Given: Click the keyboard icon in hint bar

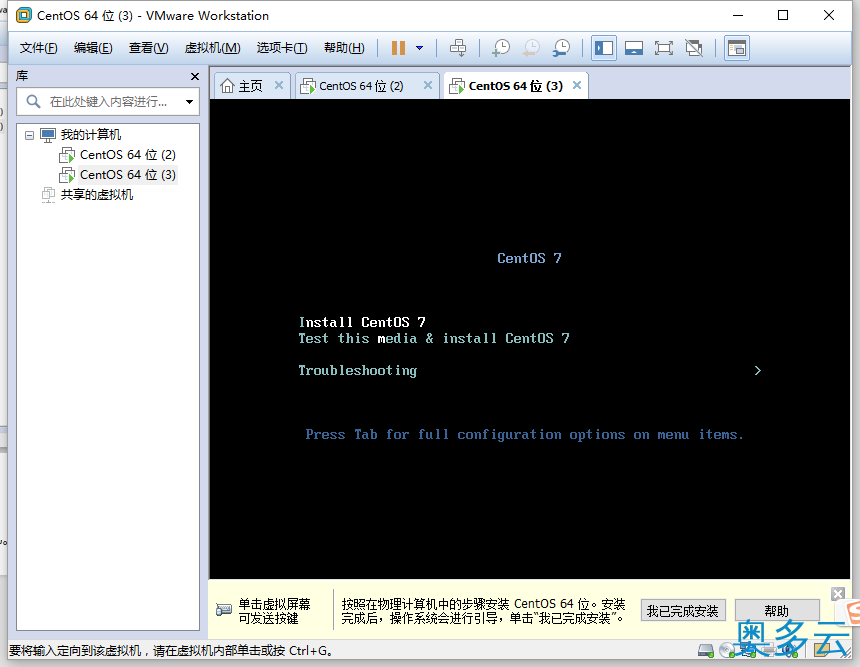Looking at the screenshot, I should pyautogui.click(x=224, y=610).
